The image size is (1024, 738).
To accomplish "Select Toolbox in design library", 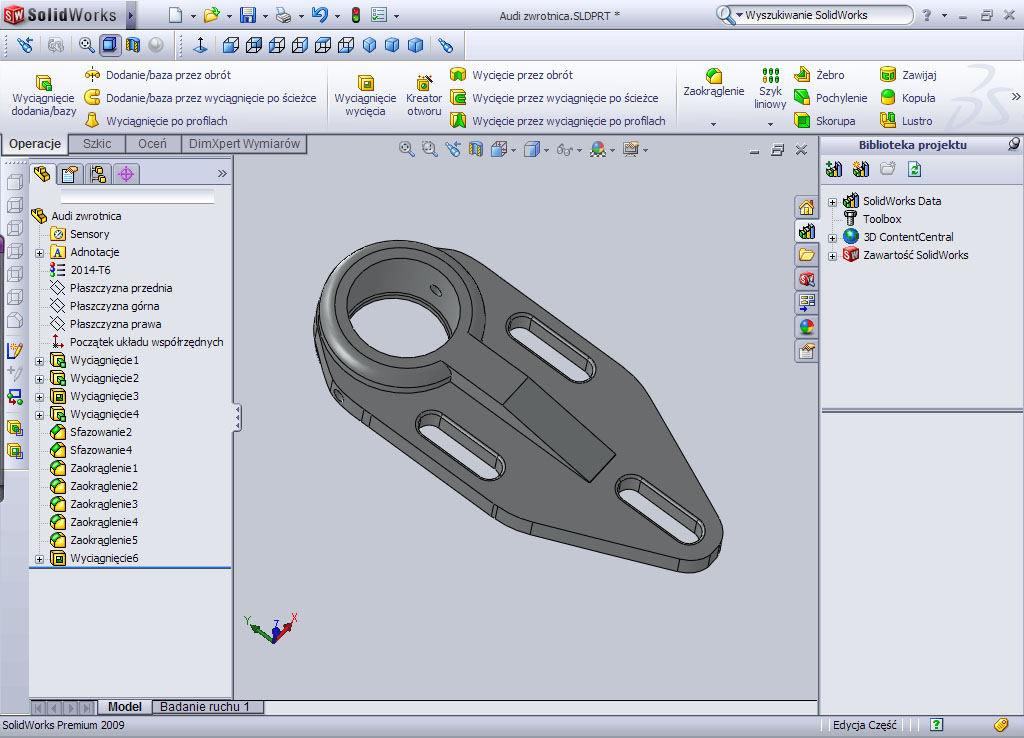I will coord(872,219).
